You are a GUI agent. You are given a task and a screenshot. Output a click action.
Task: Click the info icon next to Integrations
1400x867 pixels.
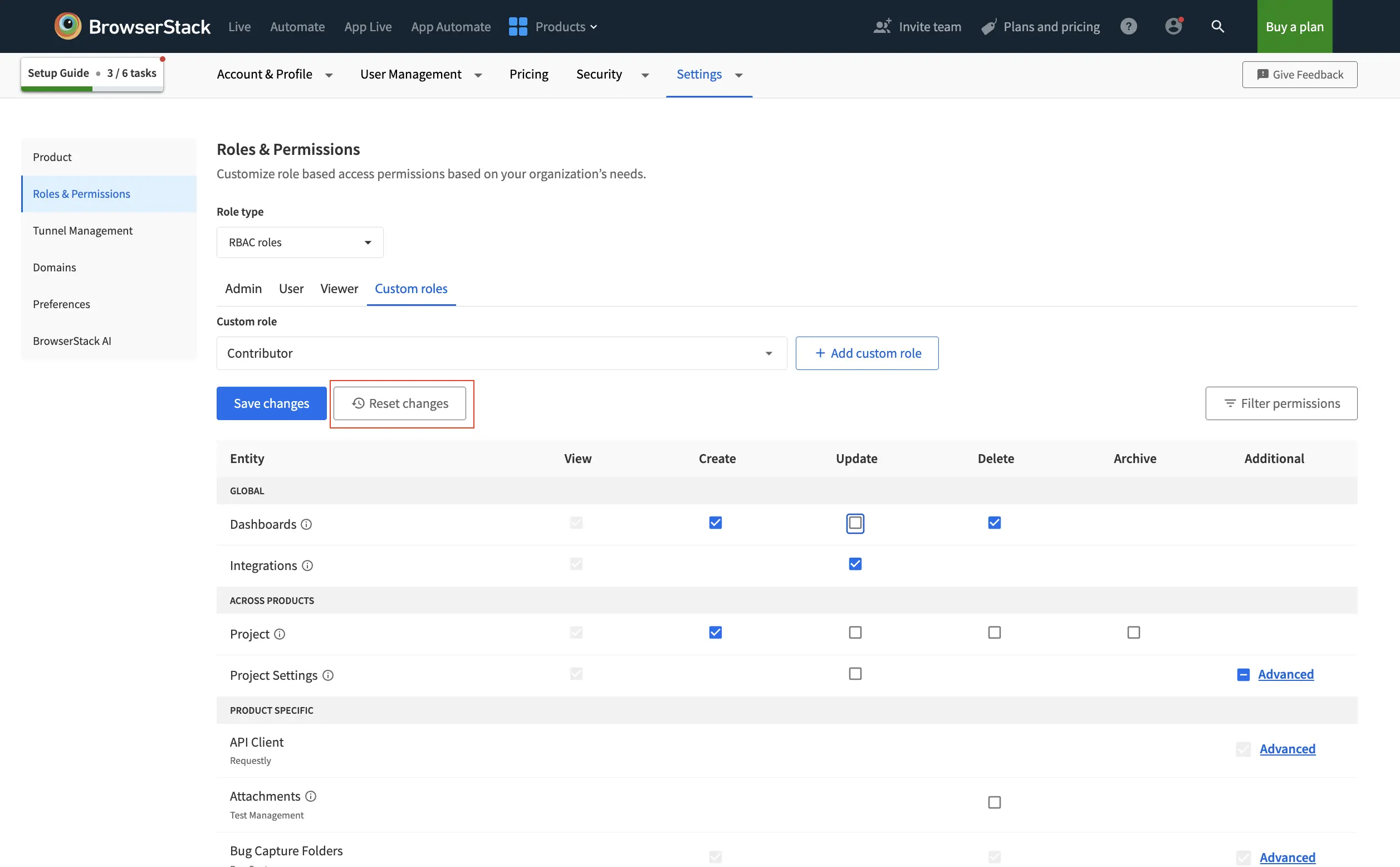point(308,566)
